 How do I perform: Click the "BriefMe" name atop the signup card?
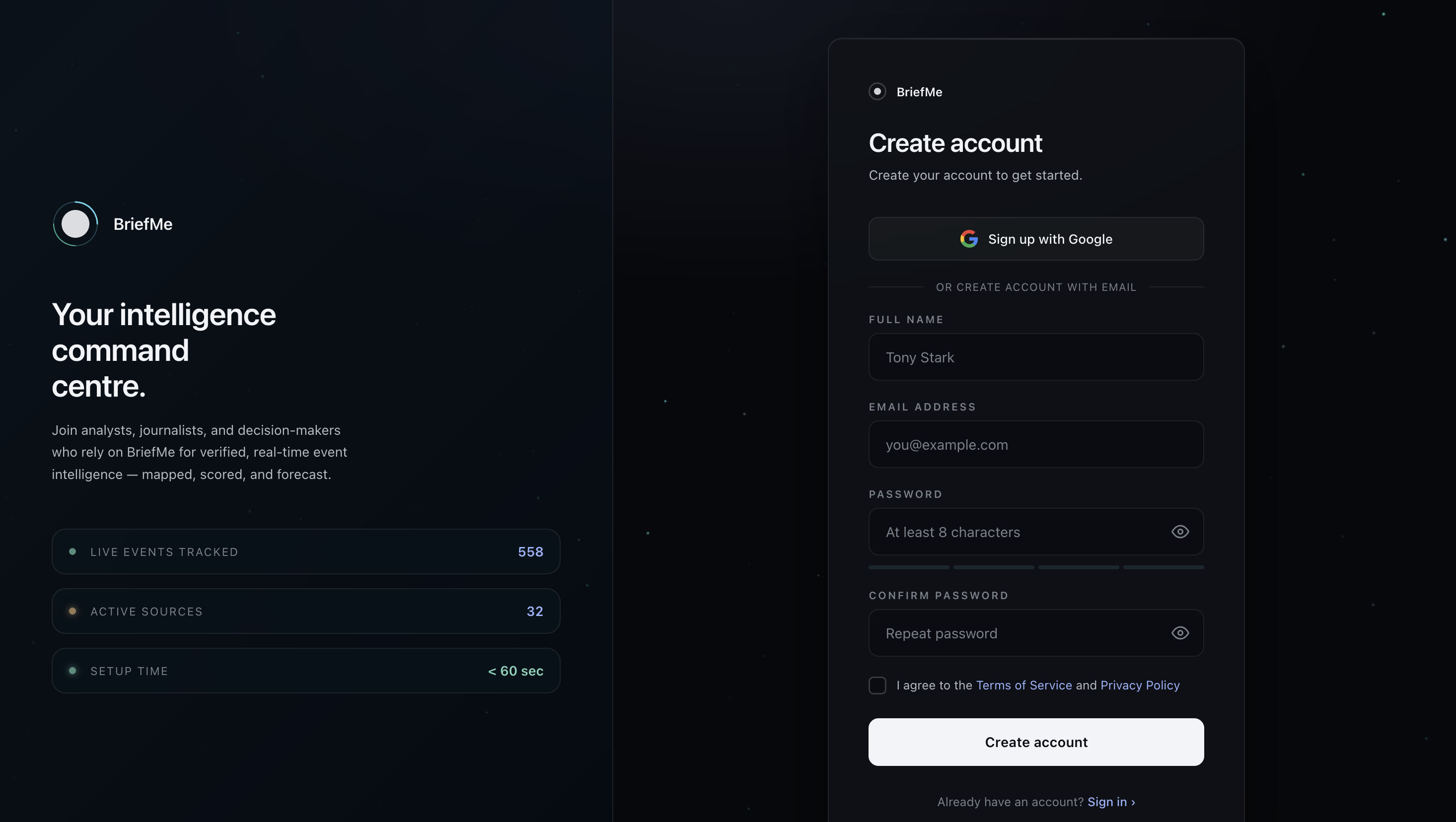pos(920,92)
